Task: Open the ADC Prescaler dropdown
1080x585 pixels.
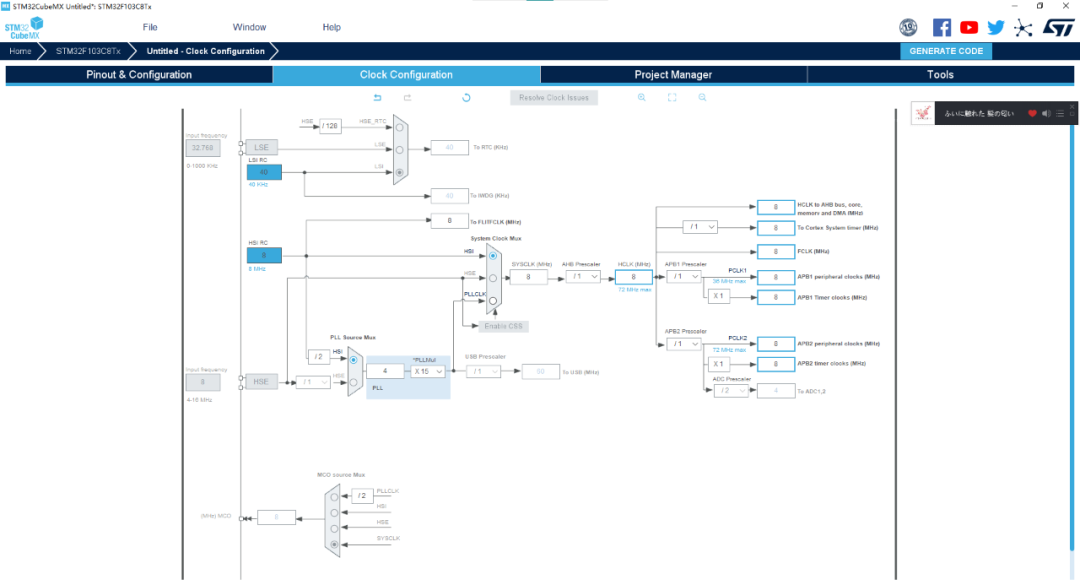Action: tap(731, 391)
